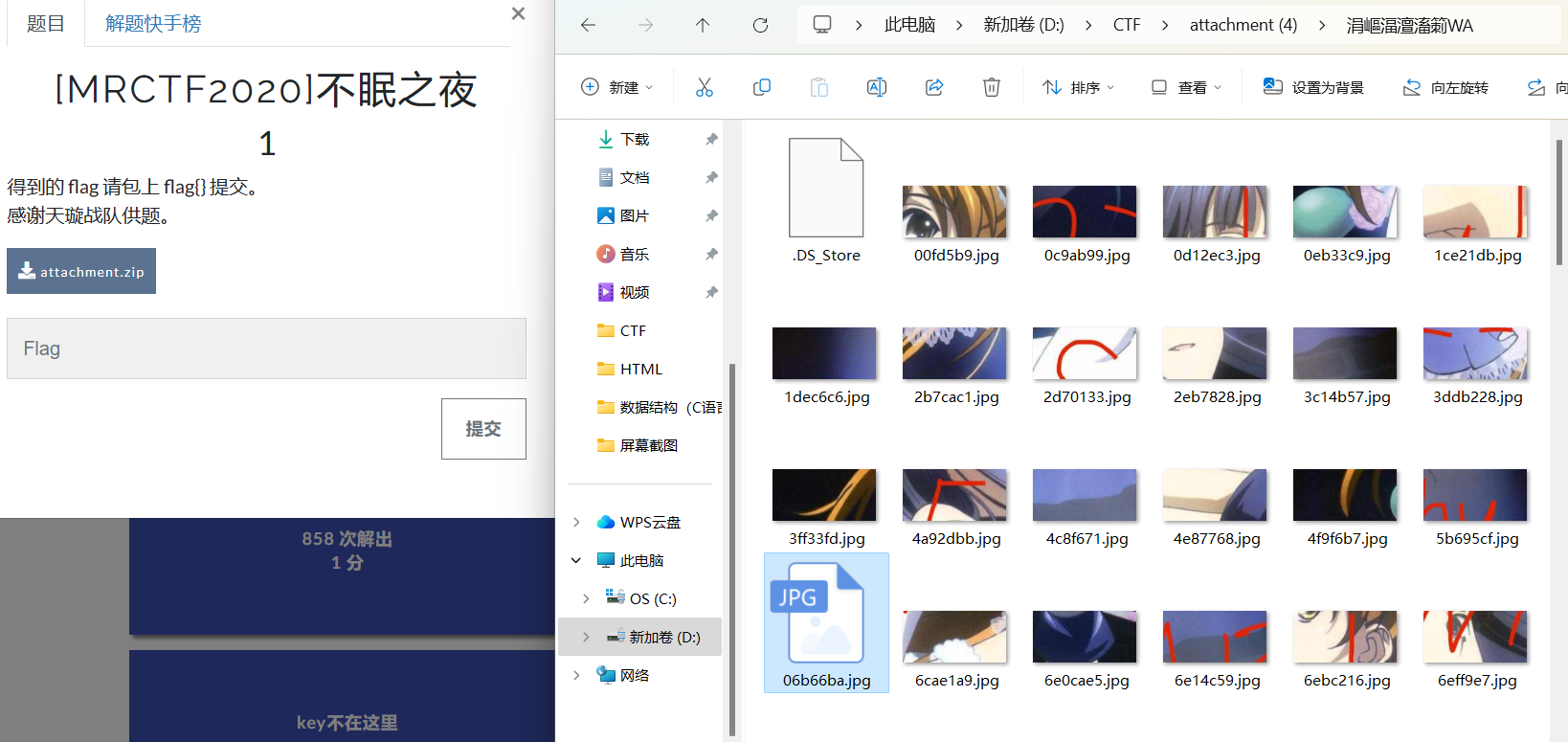This screenshot has width=1568, height=742.
Task: Click the Paste clipboard icon in toolbar
Action: coord(819,87)
